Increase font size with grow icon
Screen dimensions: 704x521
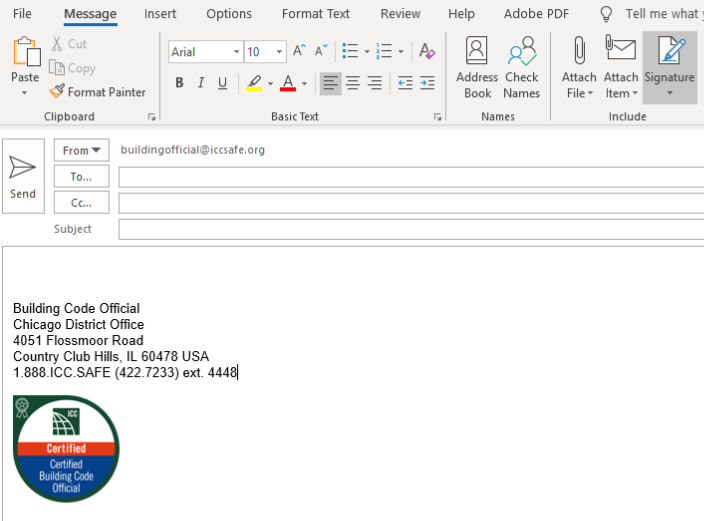(299, 51)
